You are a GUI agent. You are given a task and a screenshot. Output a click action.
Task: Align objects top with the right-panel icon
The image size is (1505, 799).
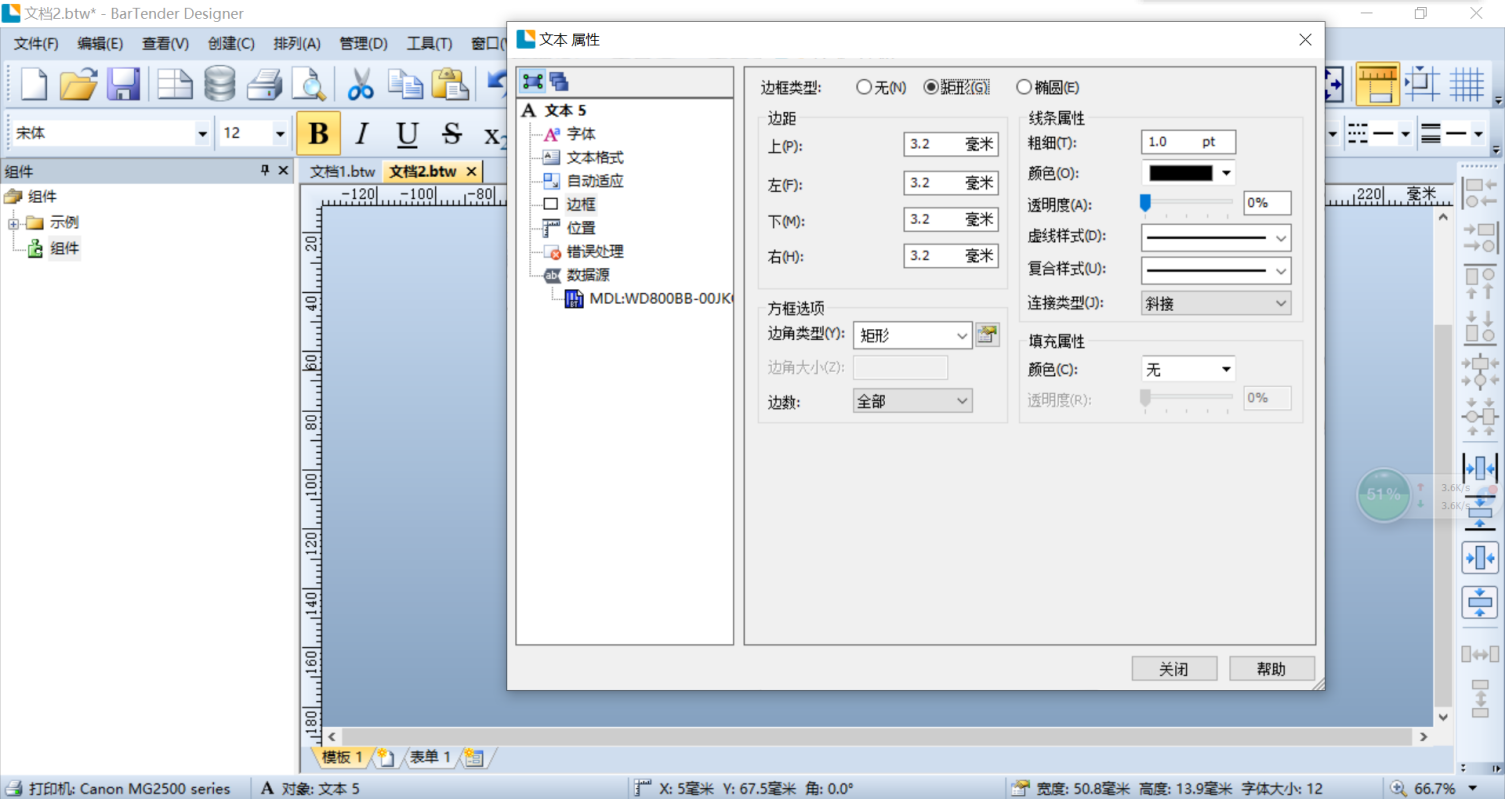coord(1480,282)
